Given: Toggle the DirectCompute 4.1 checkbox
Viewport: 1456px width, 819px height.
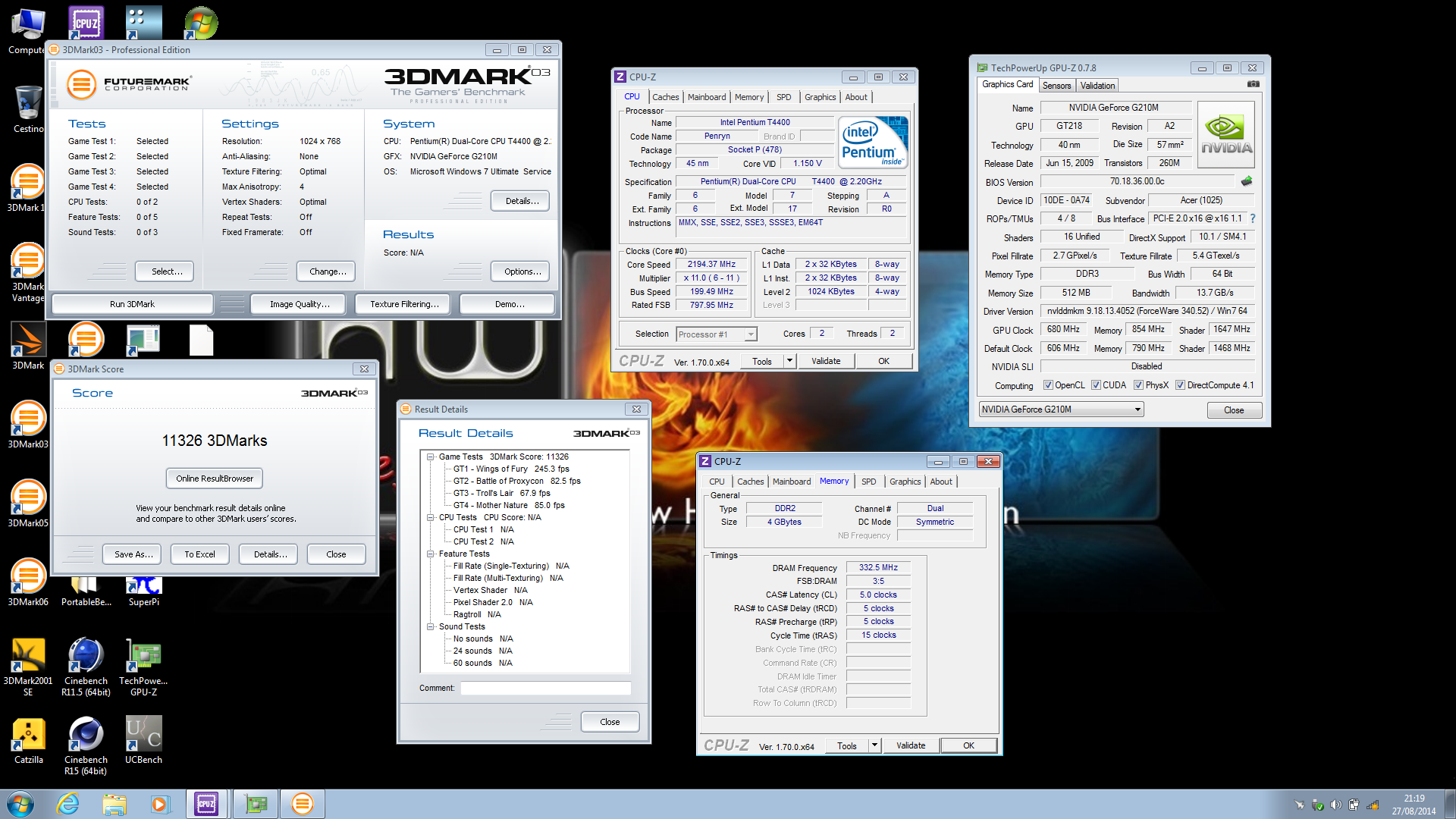Looking at the screenshot, I should pos(1180,385).
